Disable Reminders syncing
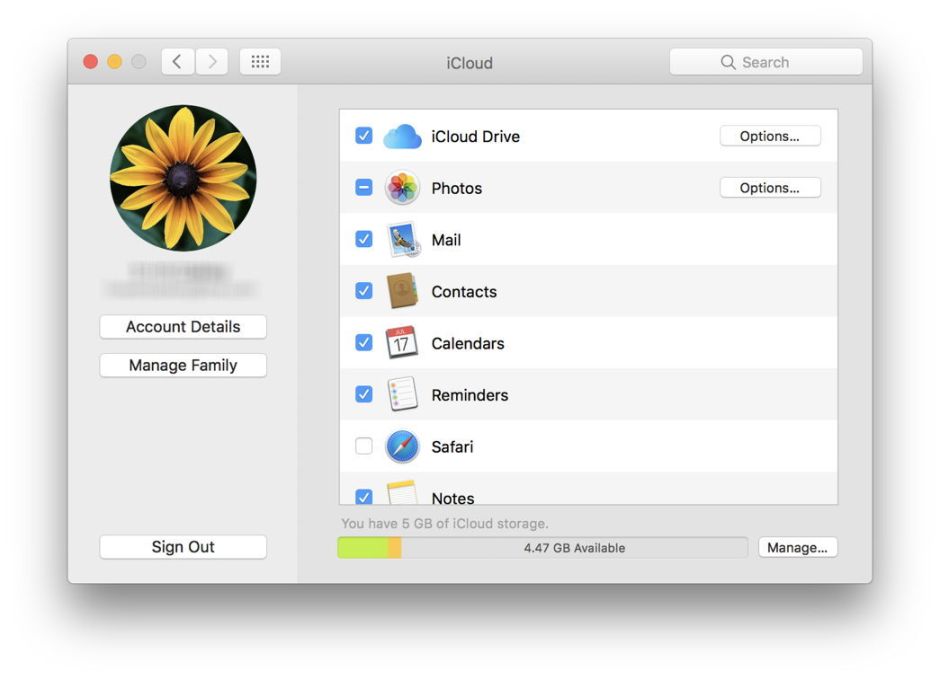 click(x=364, y=395)
